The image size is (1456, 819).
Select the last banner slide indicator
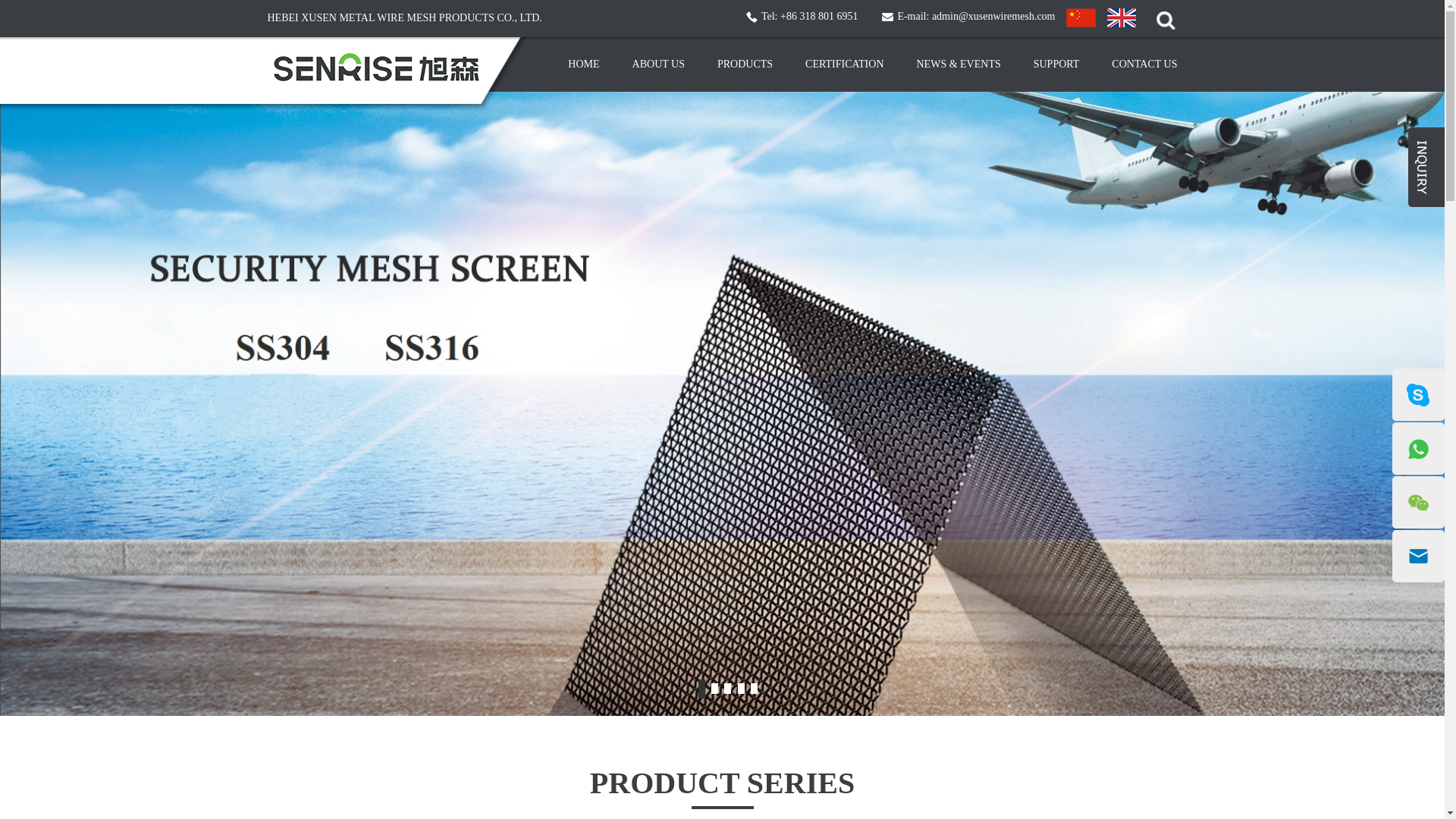pyautogui.click(x=754, y=689)
